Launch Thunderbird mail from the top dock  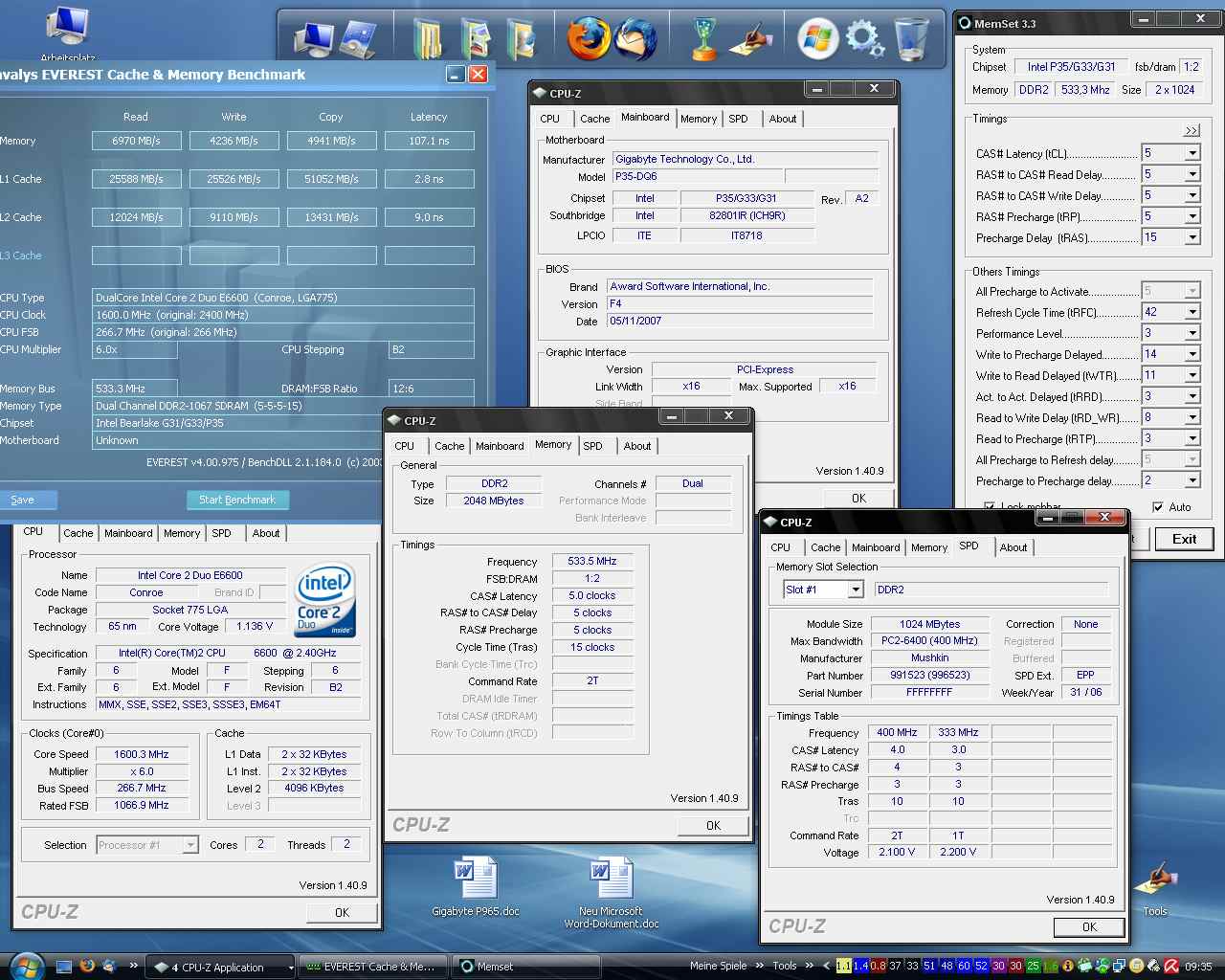[636, 39]
